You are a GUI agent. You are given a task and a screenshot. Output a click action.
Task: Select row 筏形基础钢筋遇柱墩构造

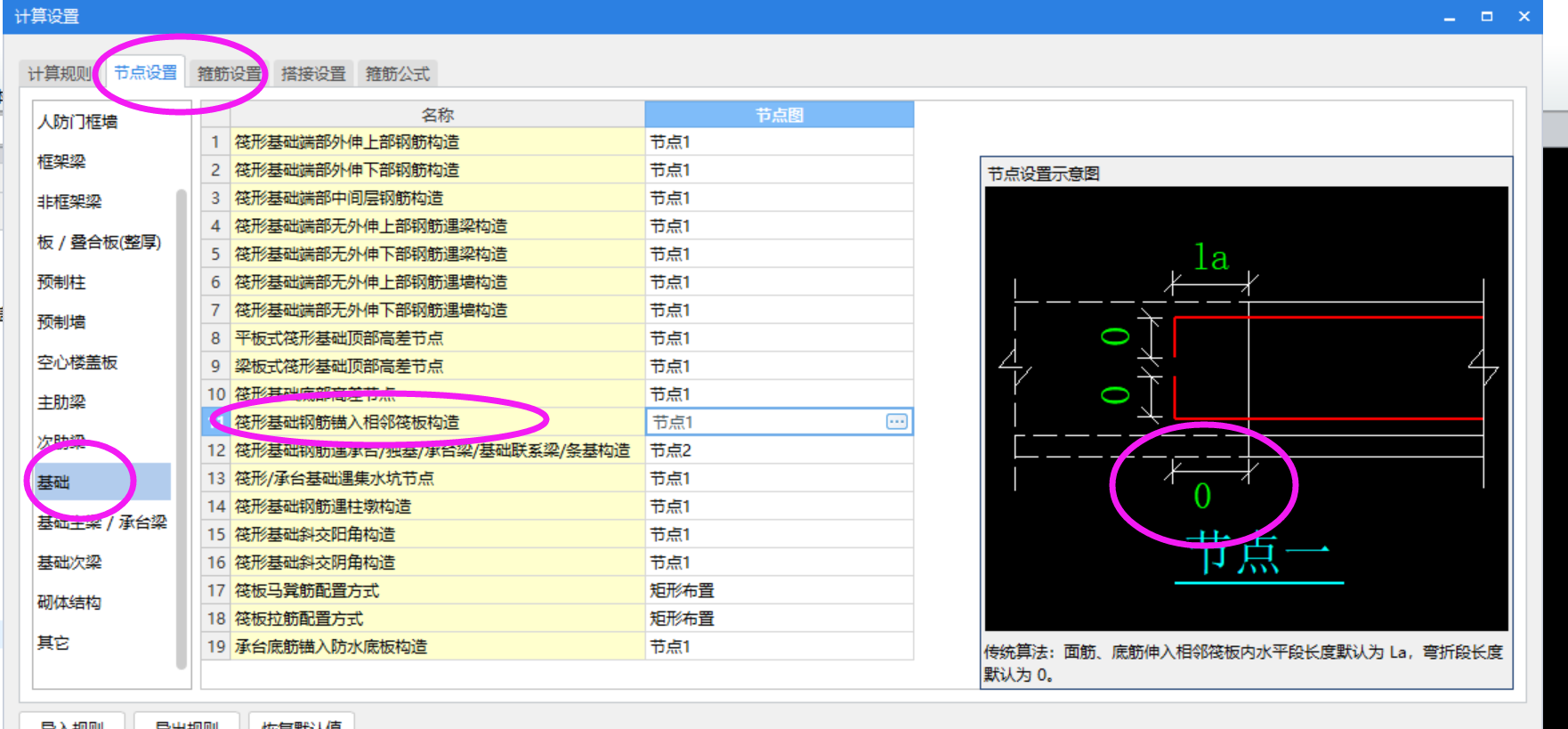click(437, 506)
